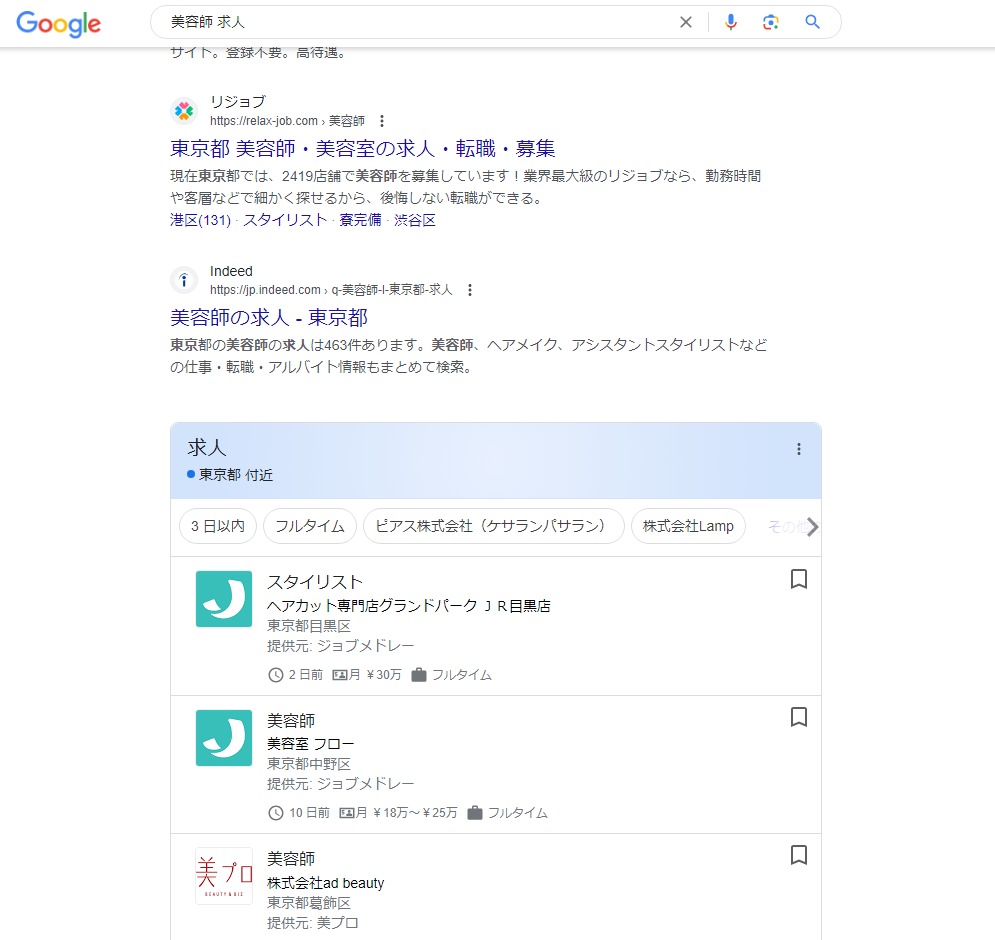Start voice search with microphone icon
The width and height of the screenshot is (995, 940).
click(x=731, y=22)
